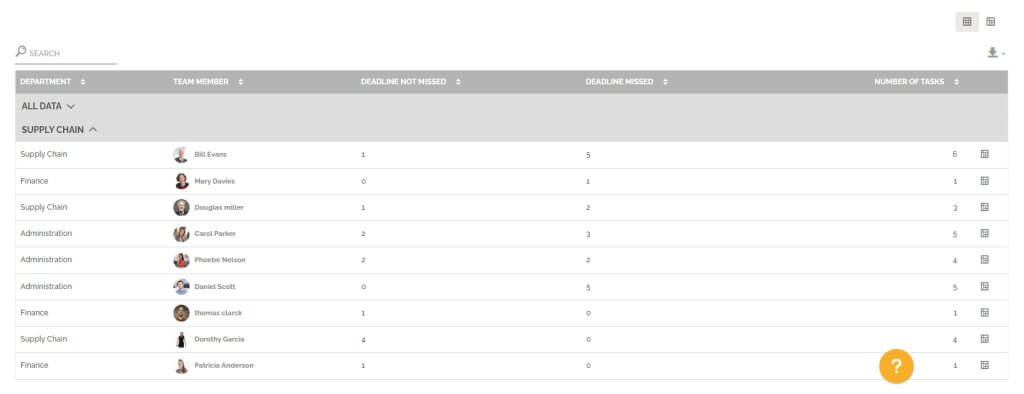Click the orange help question mark button
Screen dimensions: 1024x394
pos(896,366)
